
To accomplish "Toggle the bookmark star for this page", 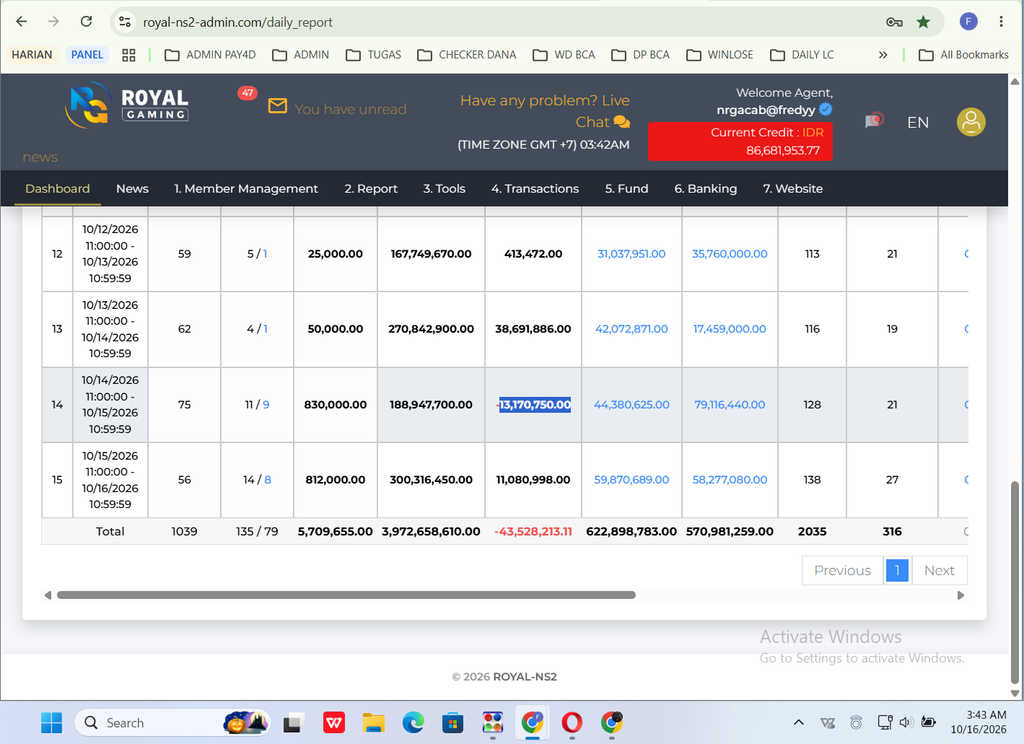I will click(923, 22).
